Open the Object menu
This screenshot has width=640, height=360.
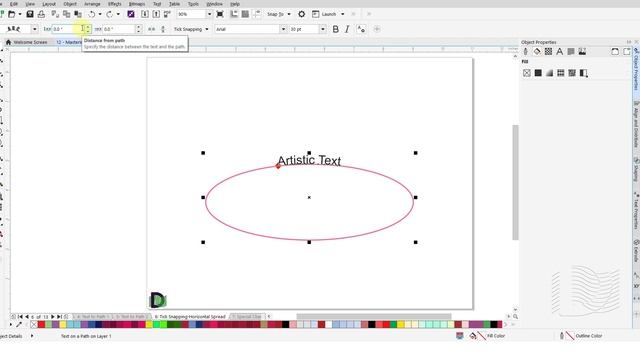click(70, 4)
